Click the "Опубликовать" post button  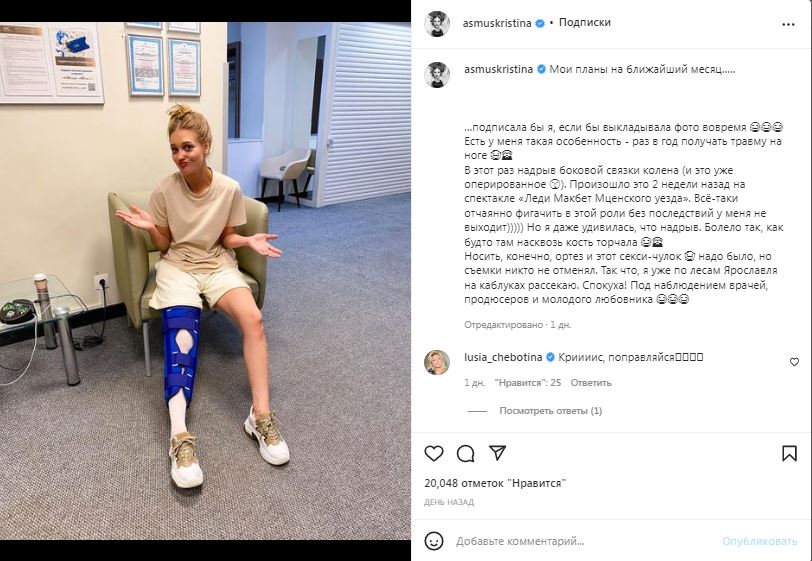760,541
